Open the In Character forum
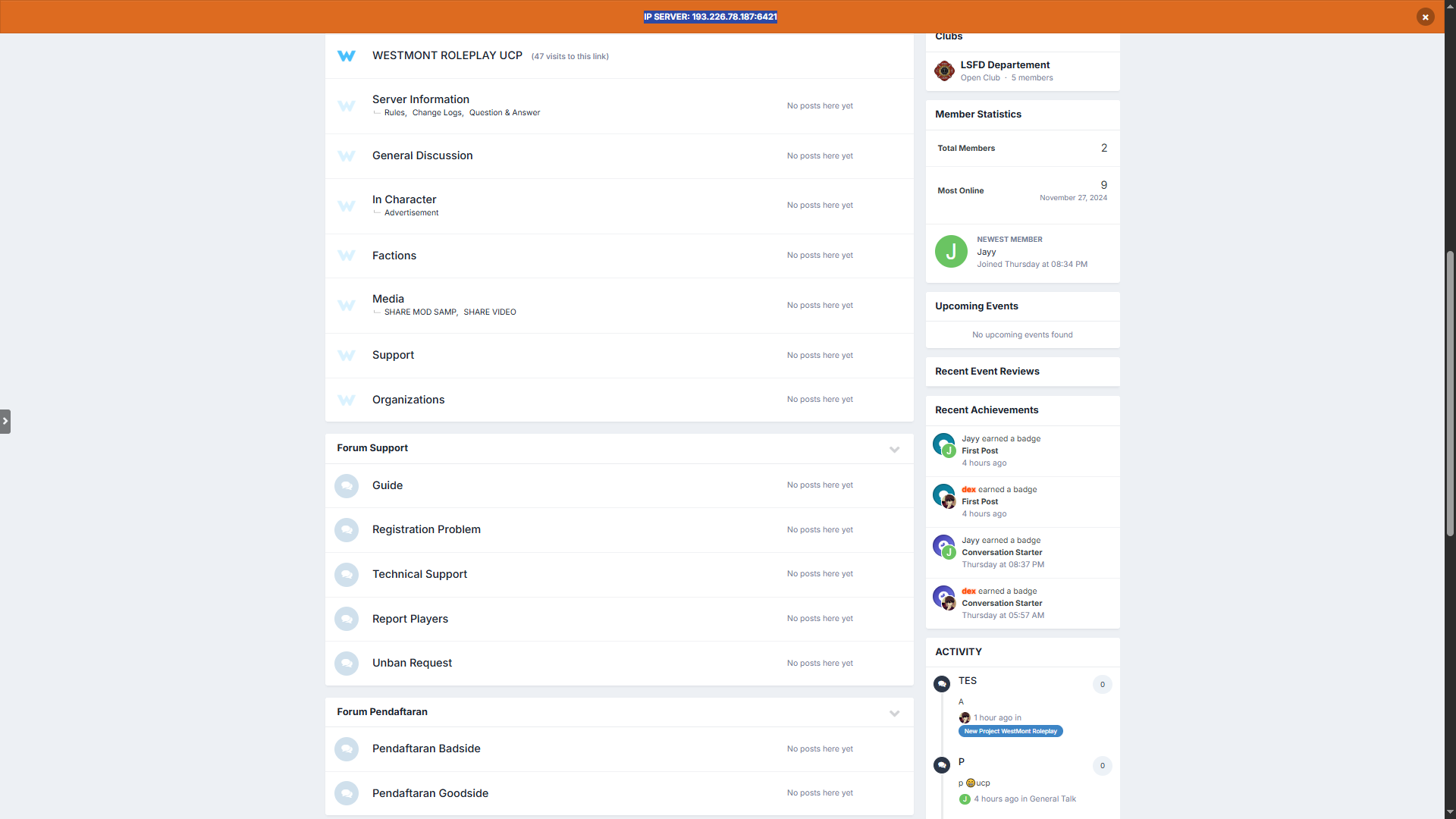Viewport: 1456px width, 819px height. [404, 199]
